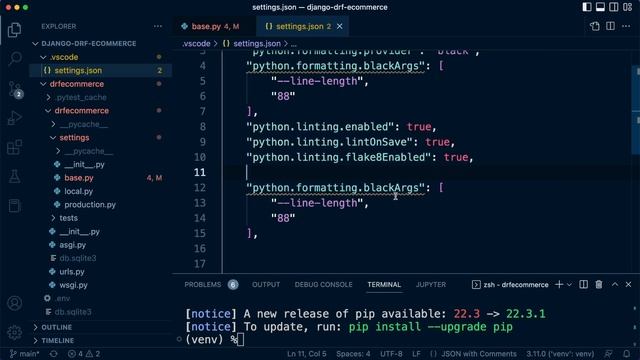Split the editor to the right

point(610,26)
